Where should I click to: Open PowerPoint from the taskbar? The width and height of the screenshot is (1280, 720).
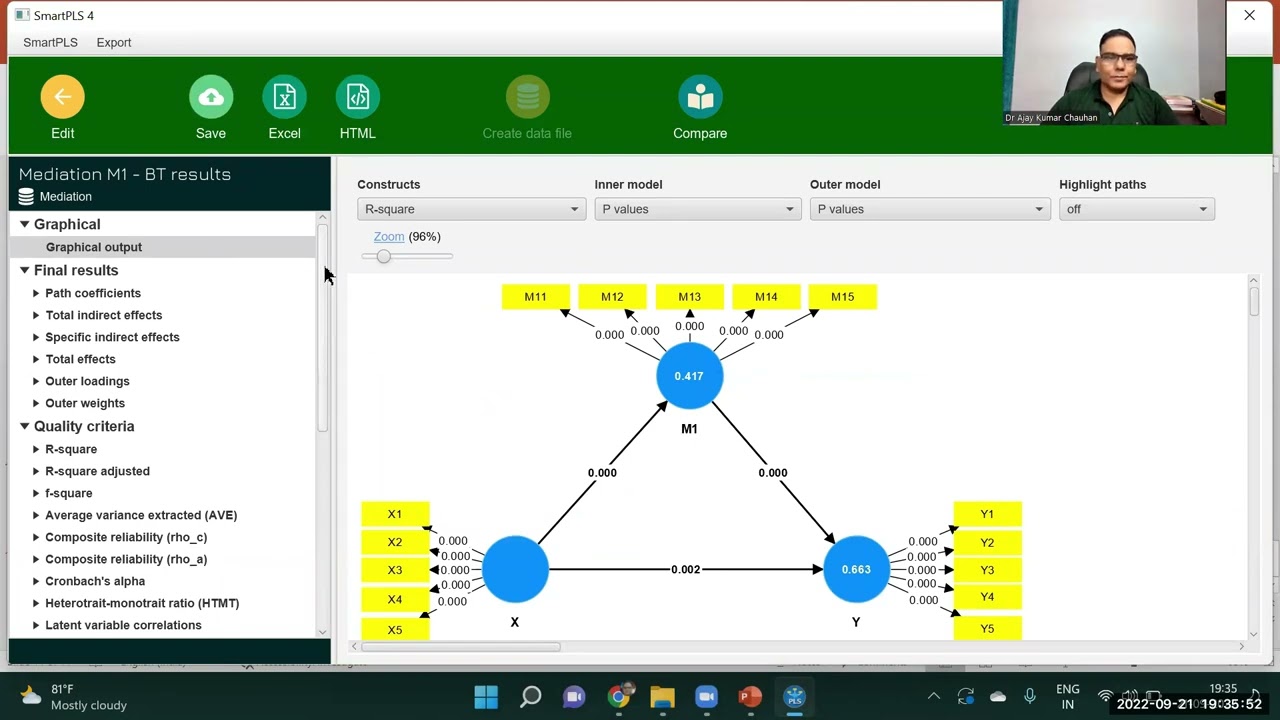tap(750, 697)
